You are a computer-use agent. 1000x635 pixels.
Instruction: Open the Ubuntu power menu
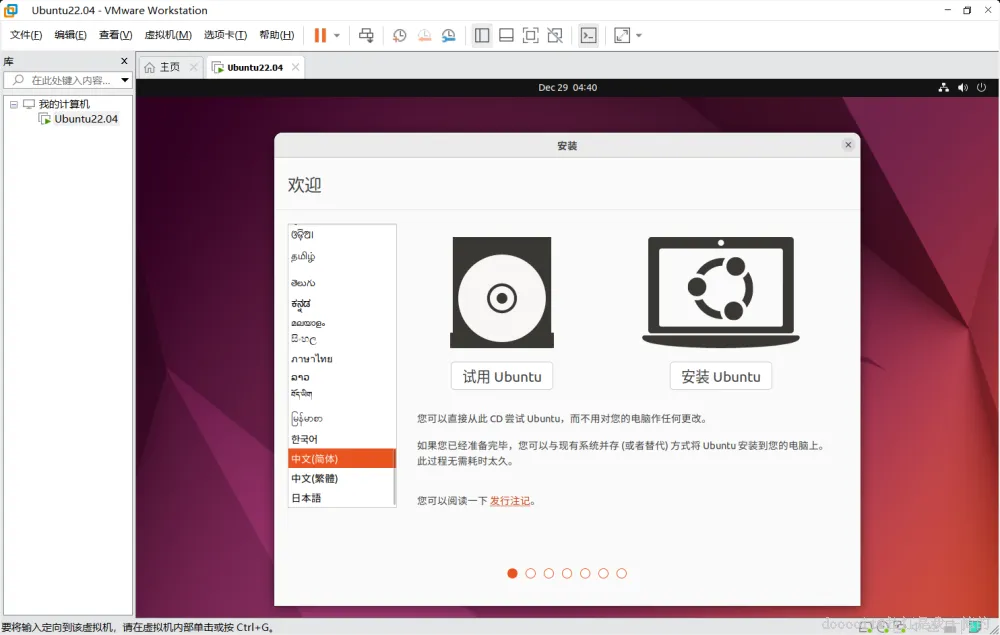pos(981,87)
